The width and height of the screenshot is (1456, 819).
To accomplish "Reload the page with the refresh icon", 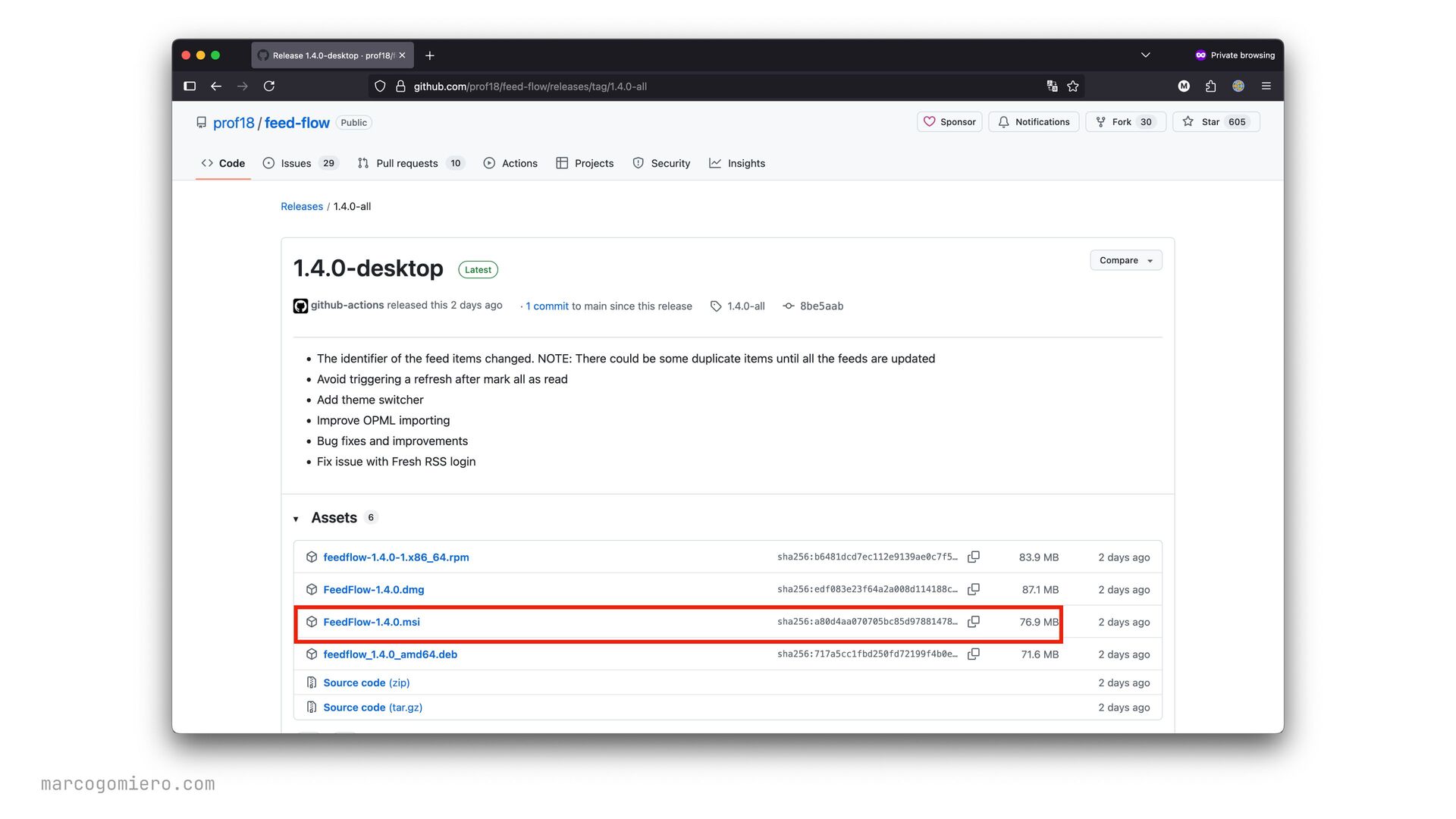I will click(269, 86).
